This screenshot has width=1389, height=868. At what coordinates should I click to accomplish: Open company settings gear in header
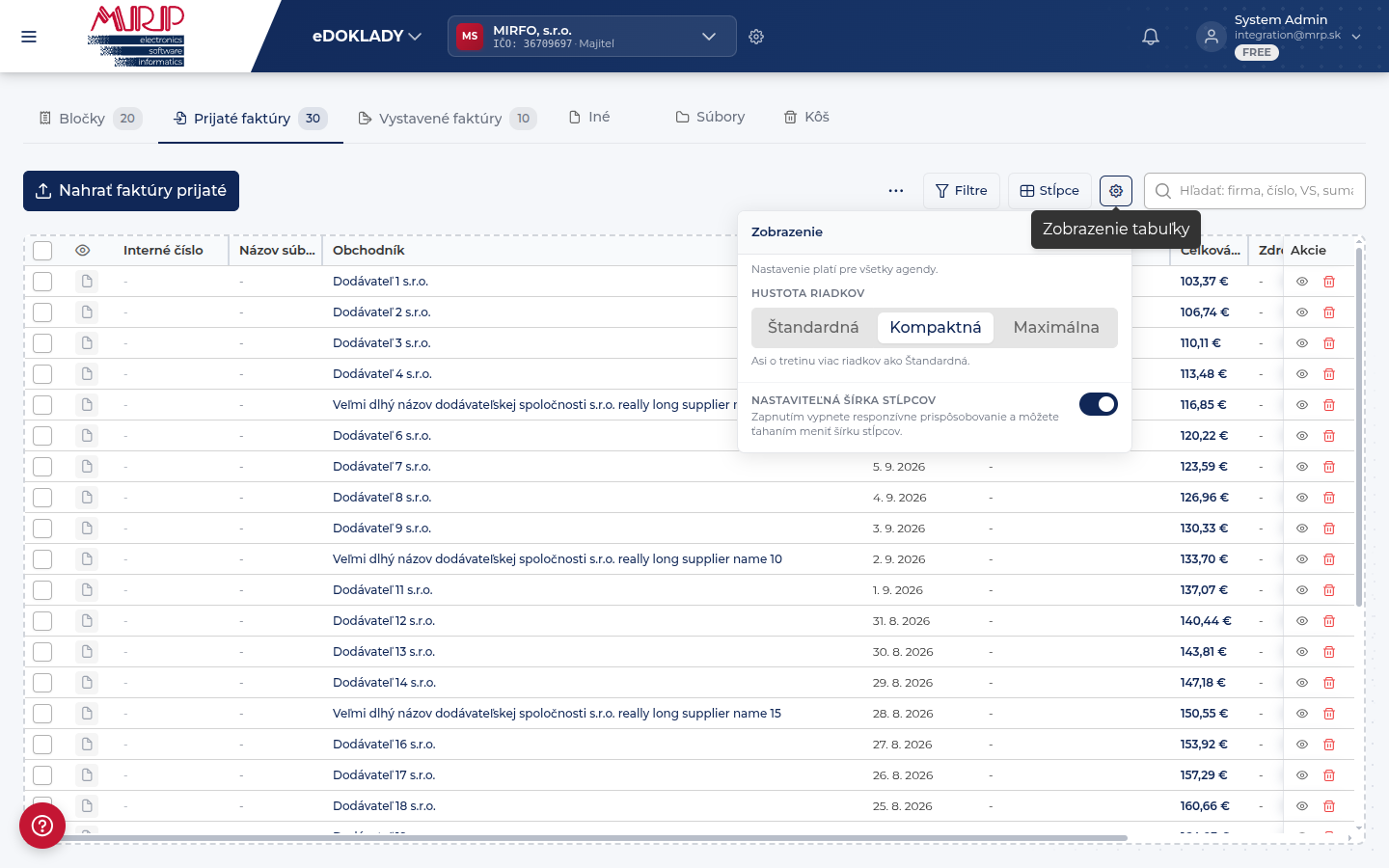[x=756, y=37]
